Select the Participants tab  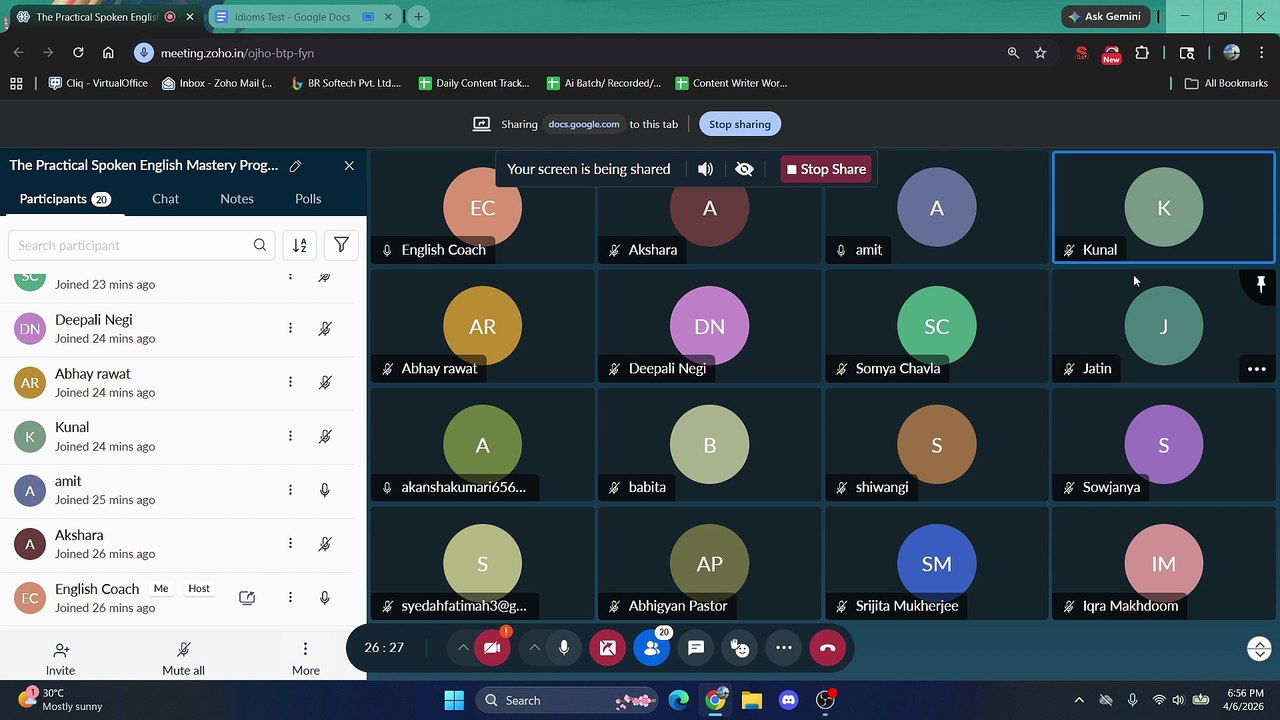65,199
